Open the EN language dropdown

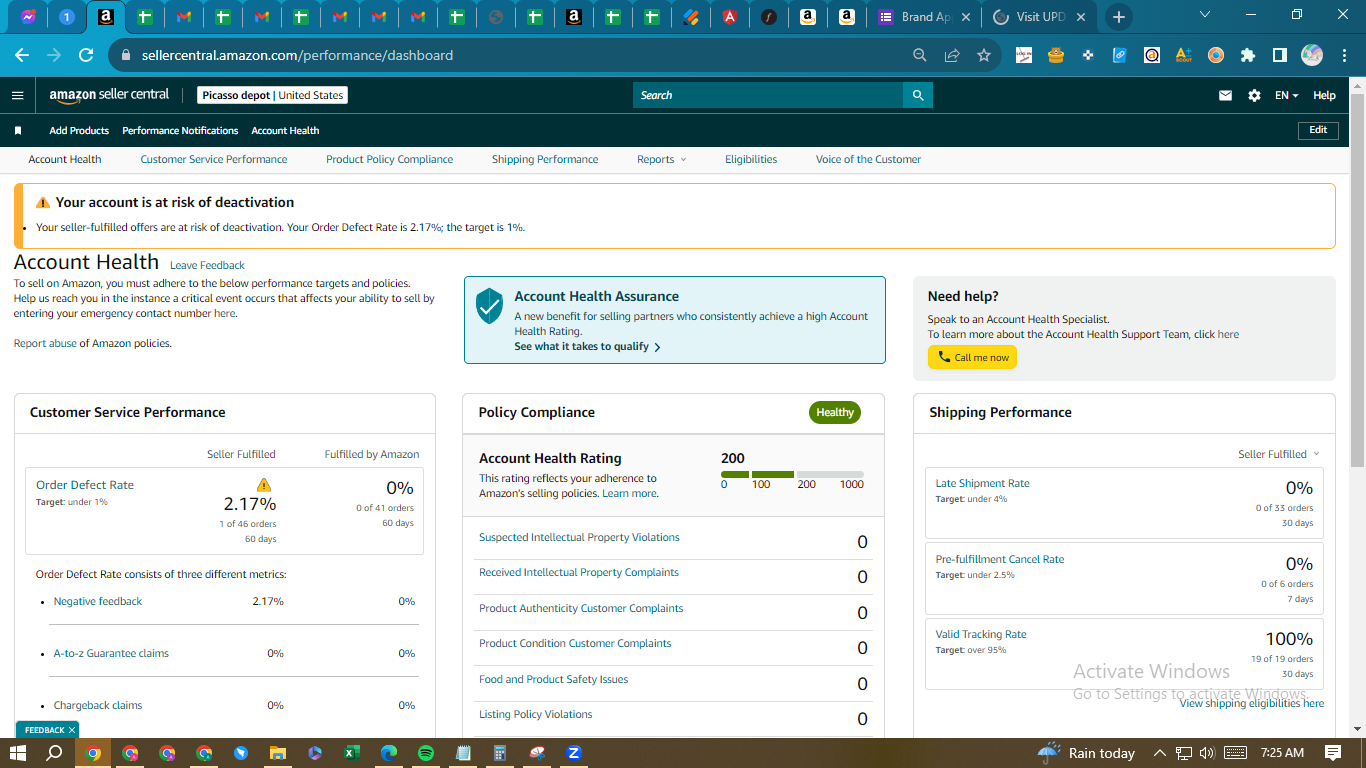click(x=1286, y=95)
